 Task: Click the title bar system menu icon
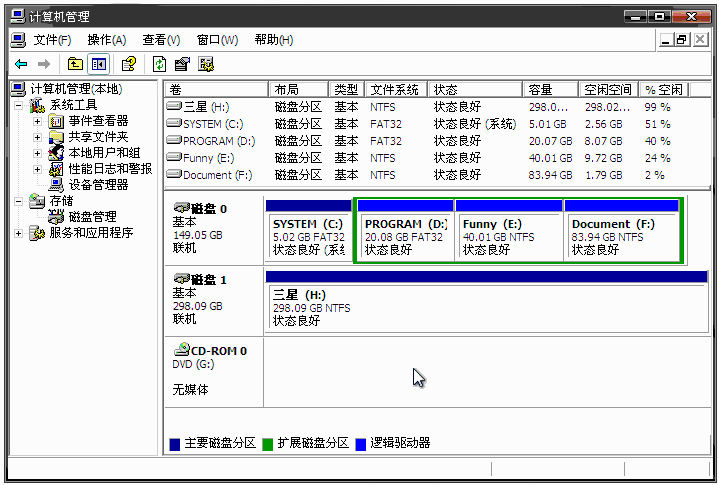18,17
